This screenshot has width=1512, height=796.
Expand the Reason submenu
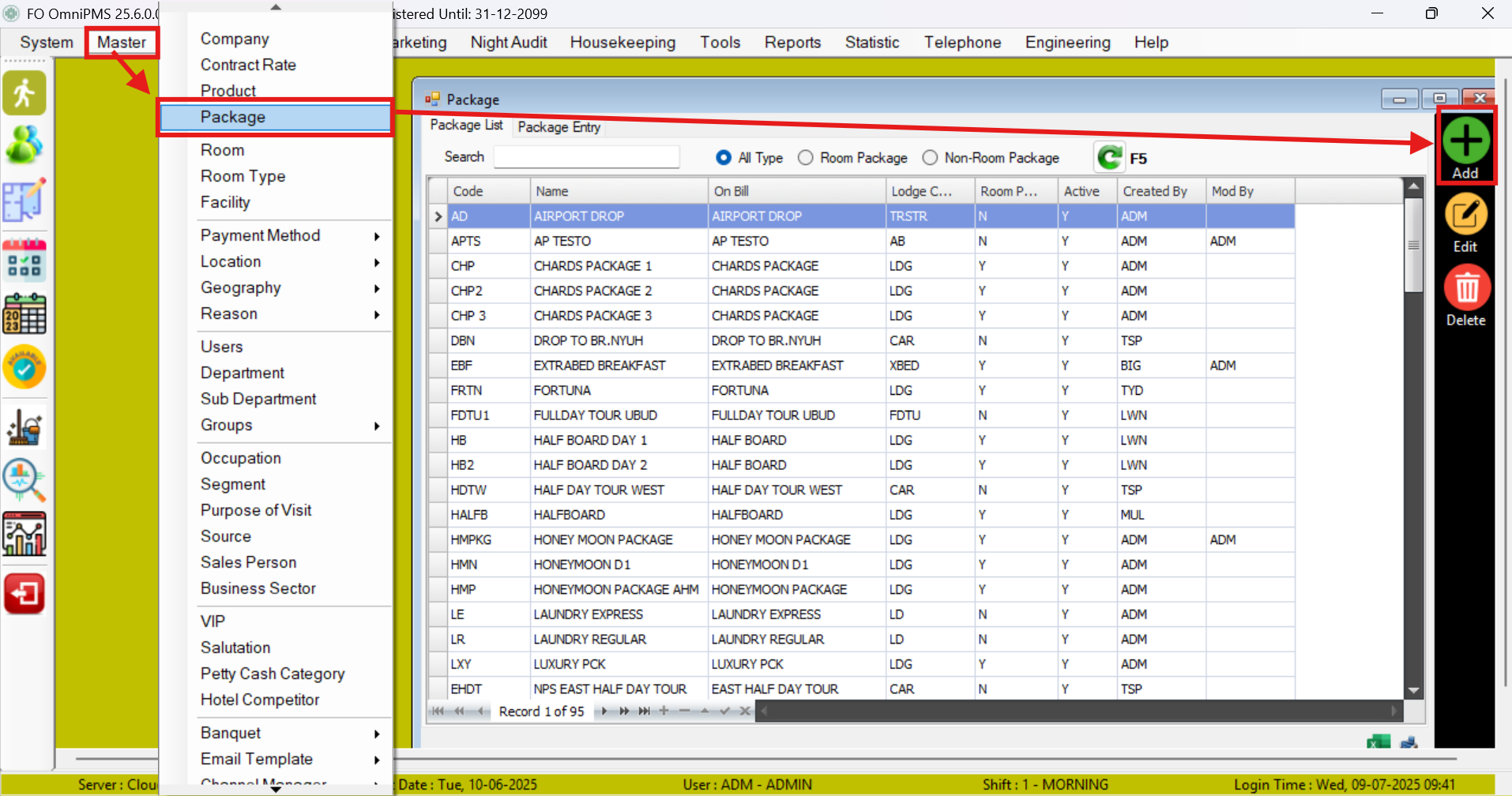(276, 314)
